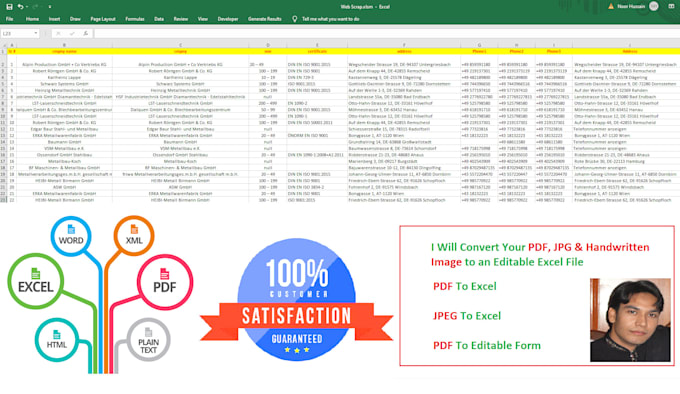The width and height of the screenshot is (680, 394).
Task: Click the 'Tell me what you want to do' box
Action: point(330,19)
